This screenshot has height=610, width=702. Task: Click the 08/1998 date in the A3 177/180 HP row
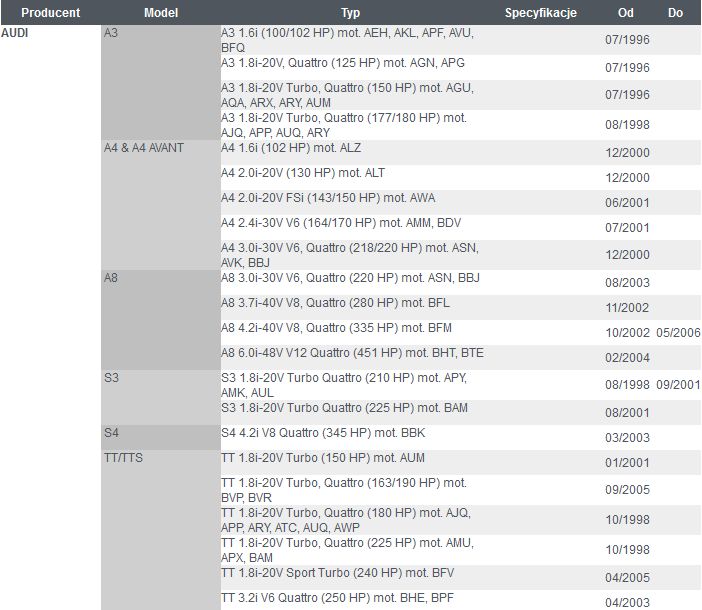pos(627,125)
